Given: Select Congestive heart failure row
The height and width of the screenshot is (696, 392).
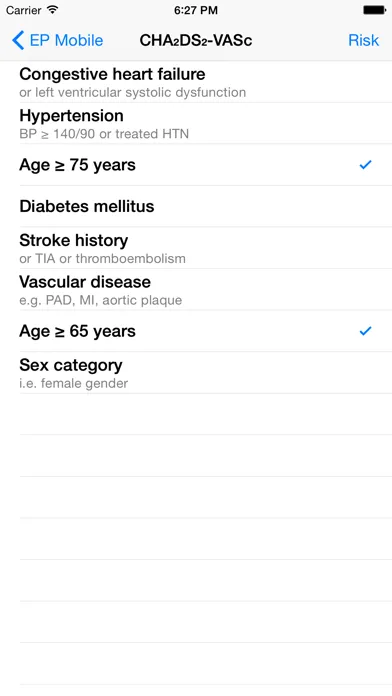Looking at the screenshot, I should pyautogui.click(x=196, y=82).
